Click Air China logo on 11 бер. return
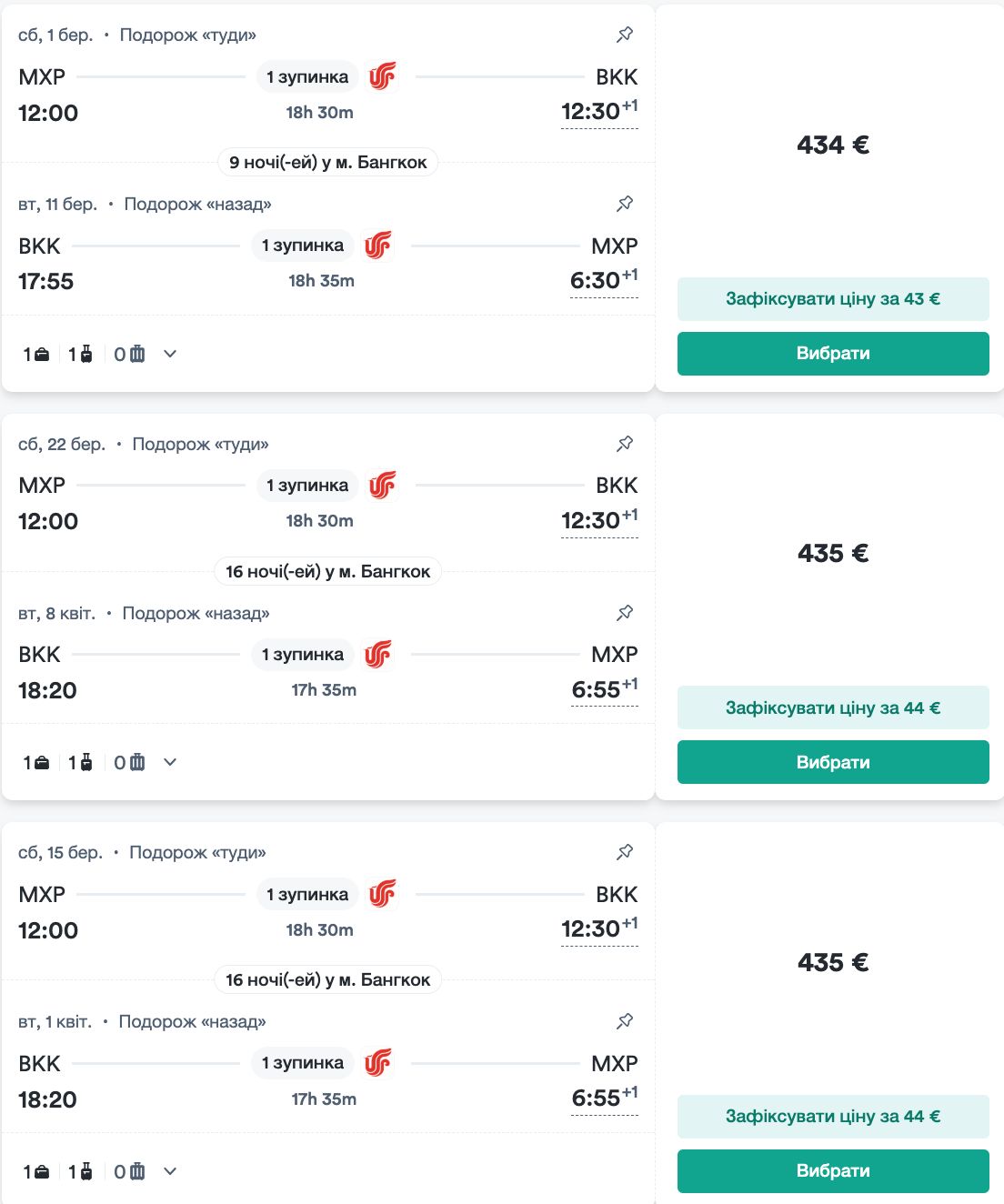The image size is (1004, 1204). [378, 246]
